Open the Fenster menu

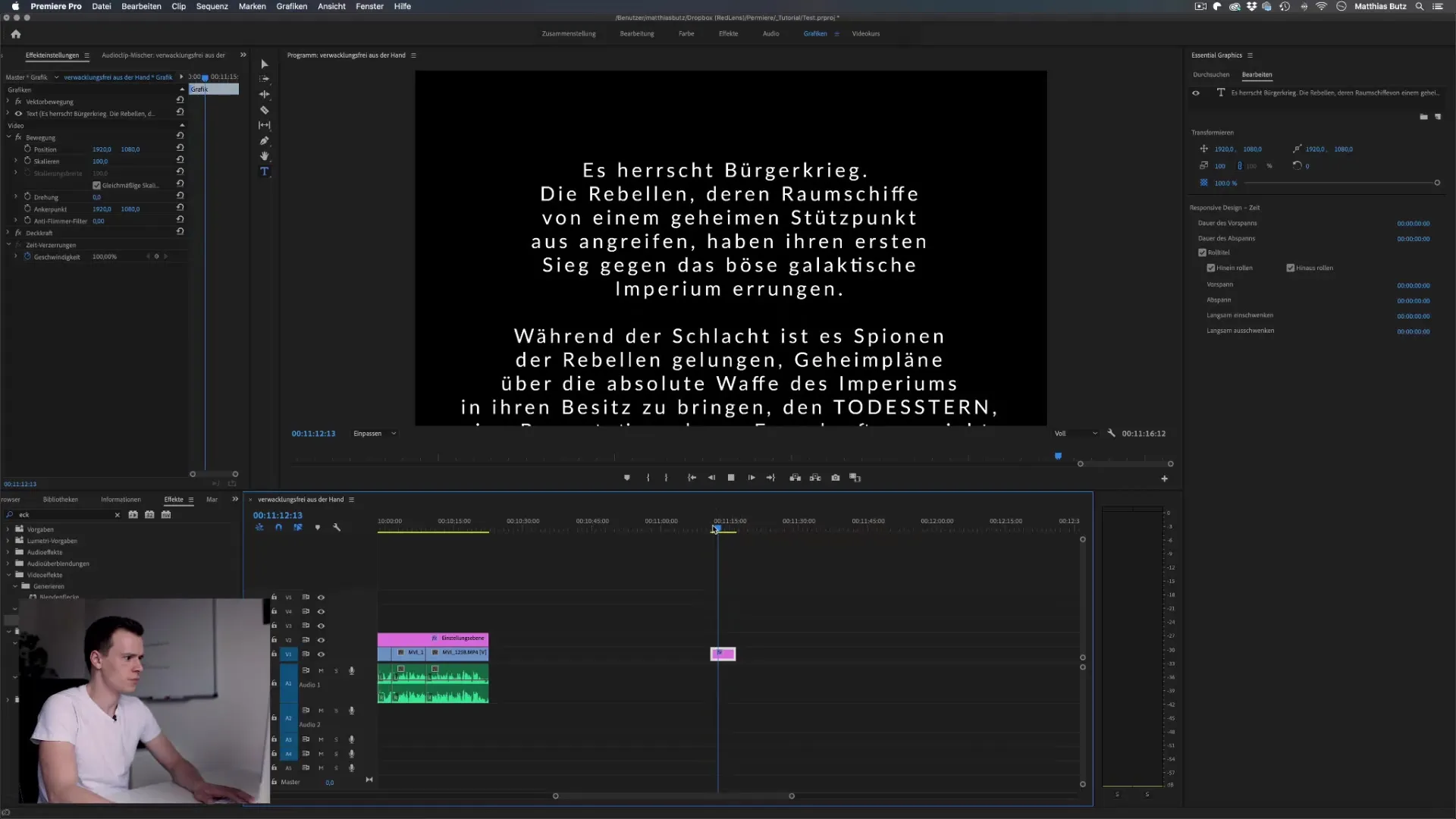click(369, 6)
